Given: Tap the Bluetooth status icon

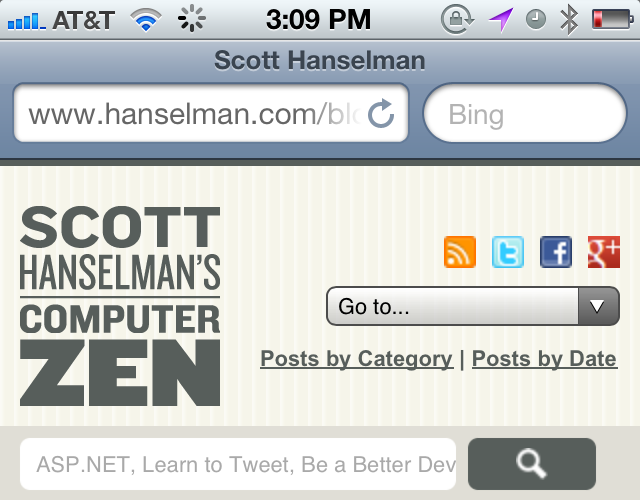Looking at the screenshot, I should click(x=569, y=20).
